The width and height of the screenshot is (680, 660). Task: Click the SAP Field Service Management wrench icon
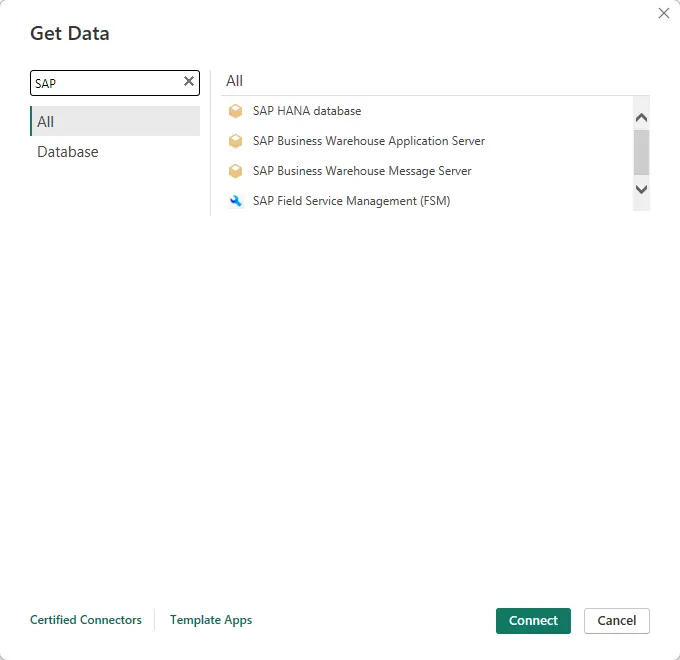pos(235,201)
